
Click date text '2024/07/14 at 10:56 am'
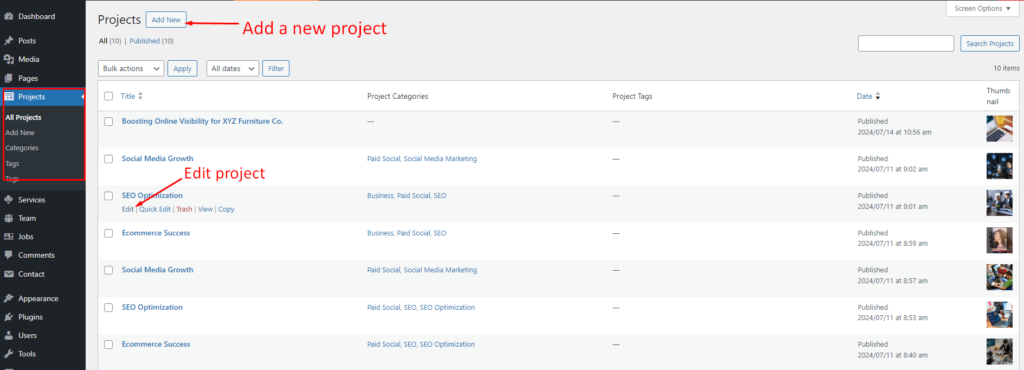click(894, 132)
